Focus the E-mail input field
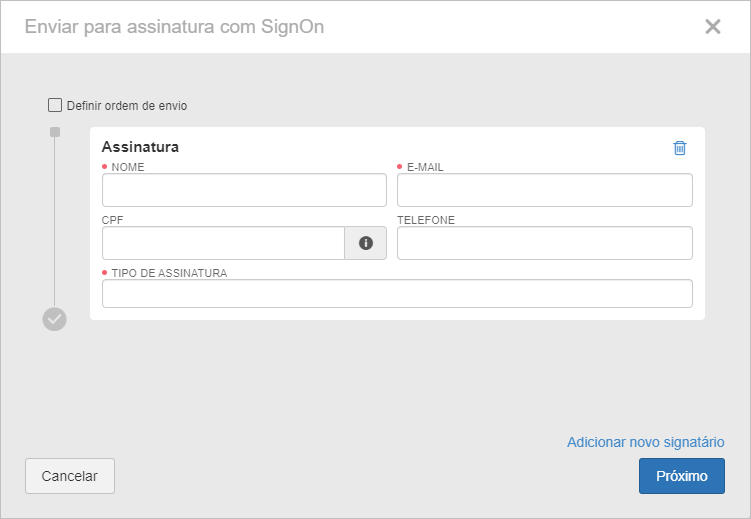 (545, 190)
